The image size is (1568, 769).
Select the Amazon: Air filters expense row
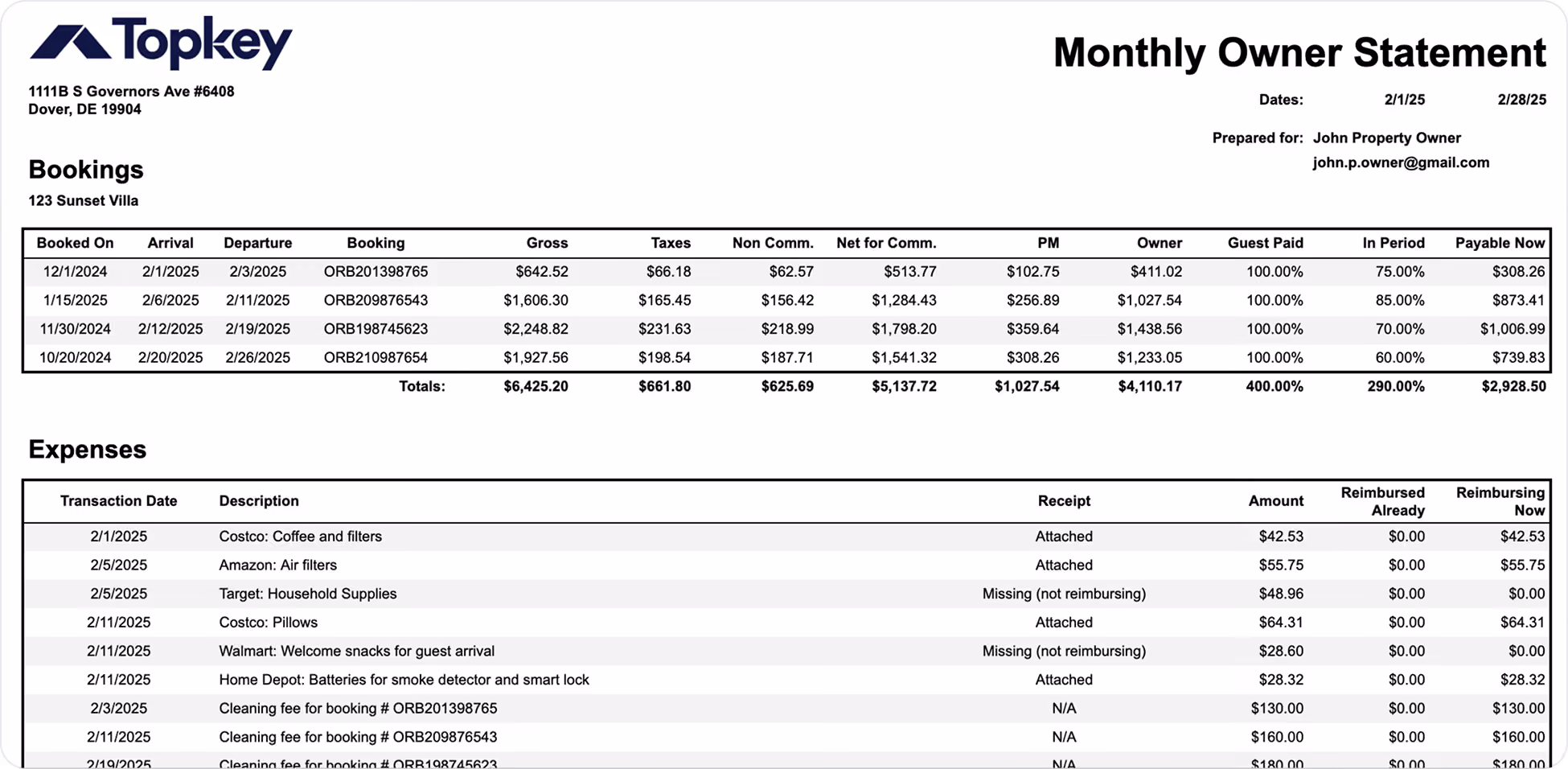pos(786,565)
